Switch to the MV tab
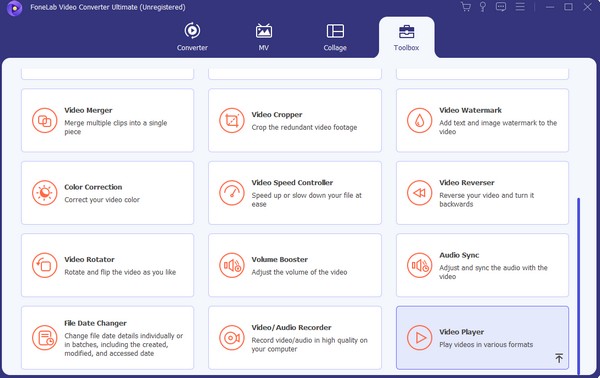This screenshot has width=600, height=378. (264, 37)
